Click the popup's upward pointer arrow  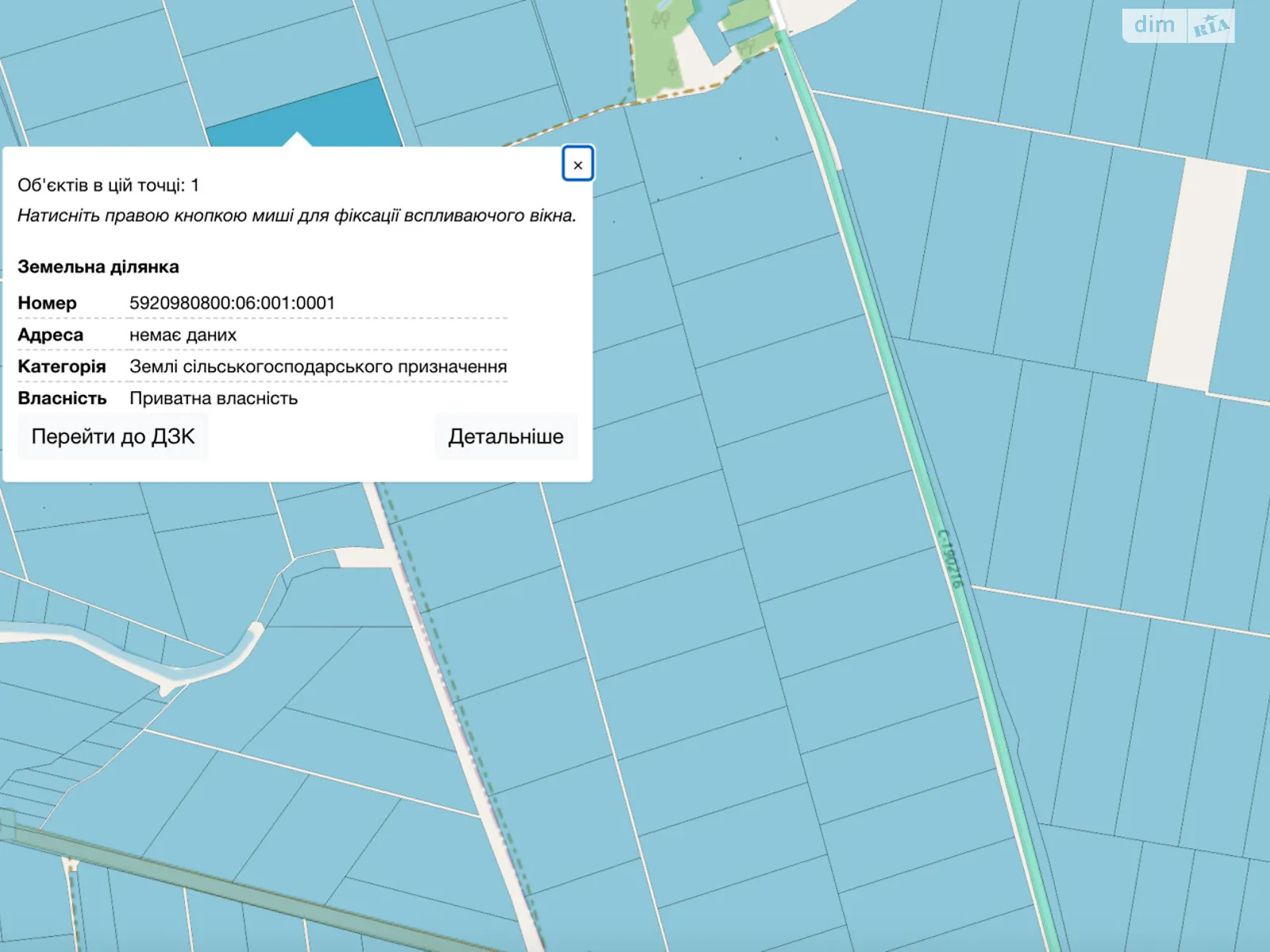[x=297, y=139]
